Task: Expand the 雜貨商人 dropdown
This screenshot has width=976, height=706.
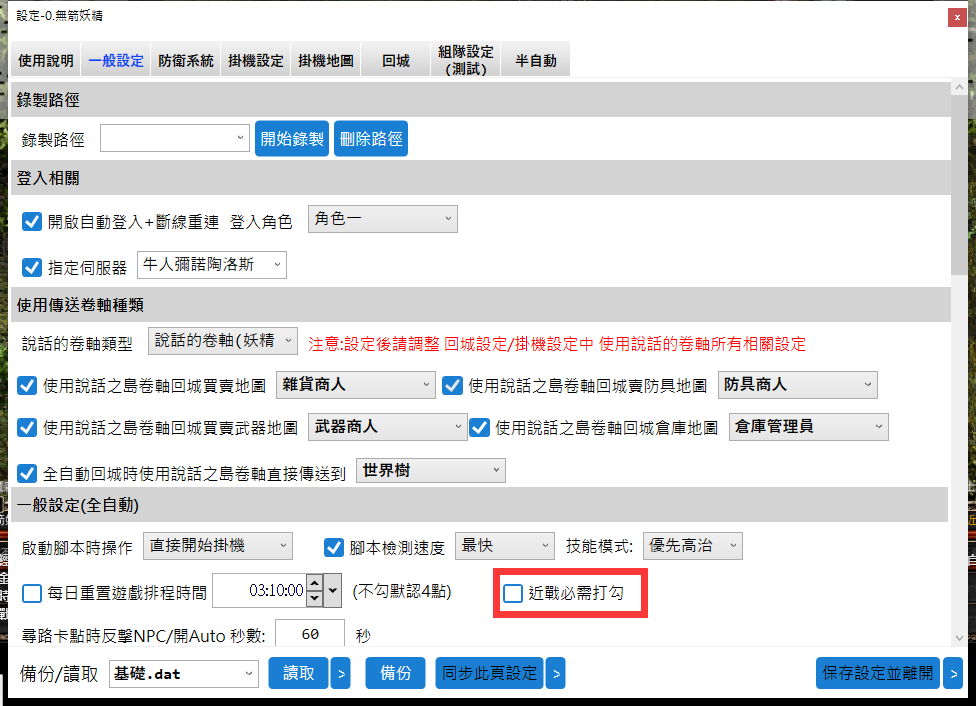Action: [355, 385]
